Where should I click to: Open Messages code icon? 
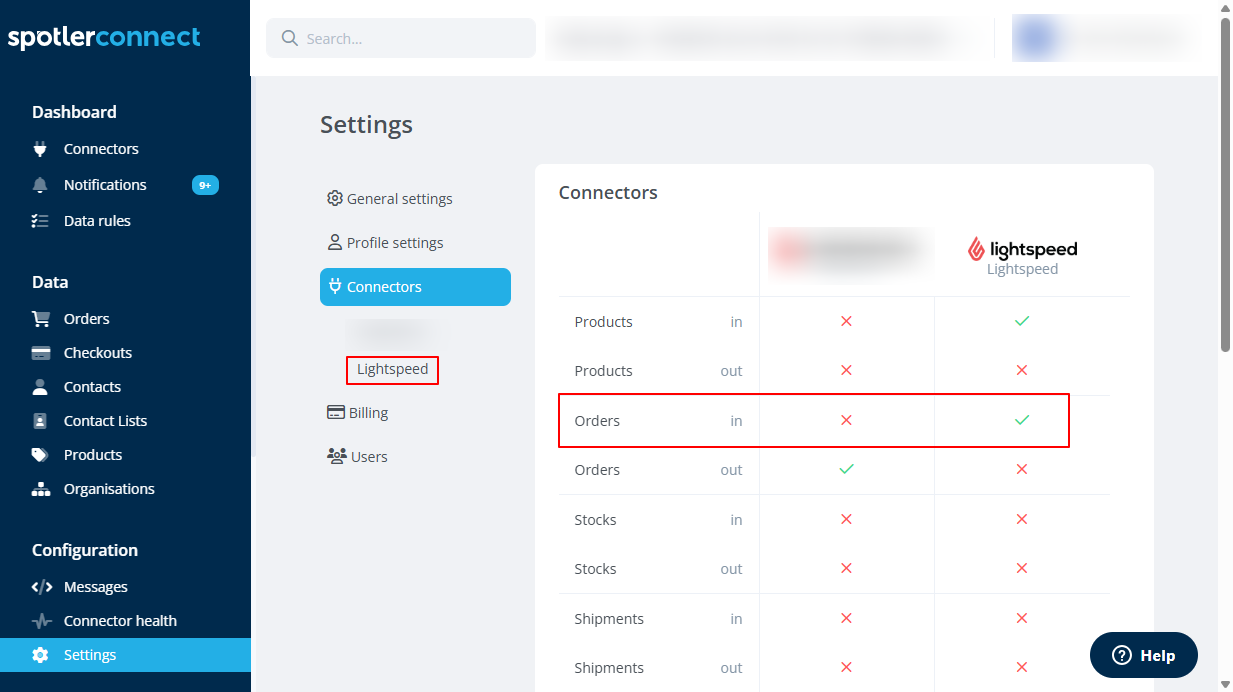(41, 587)
